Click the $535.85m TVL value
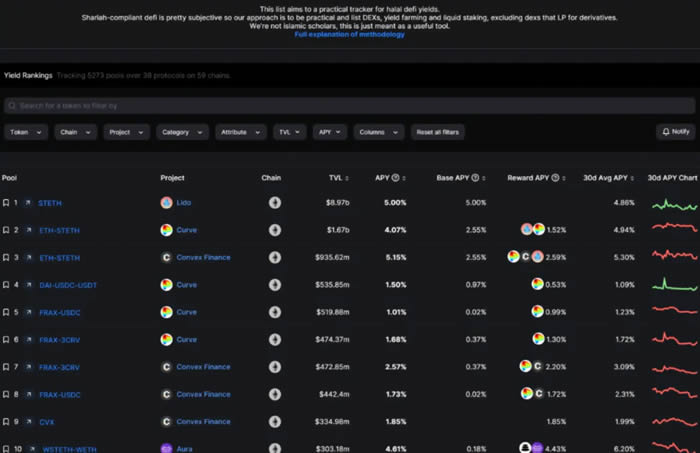Screen dimensions: 700x453 (x=332, y=285)
